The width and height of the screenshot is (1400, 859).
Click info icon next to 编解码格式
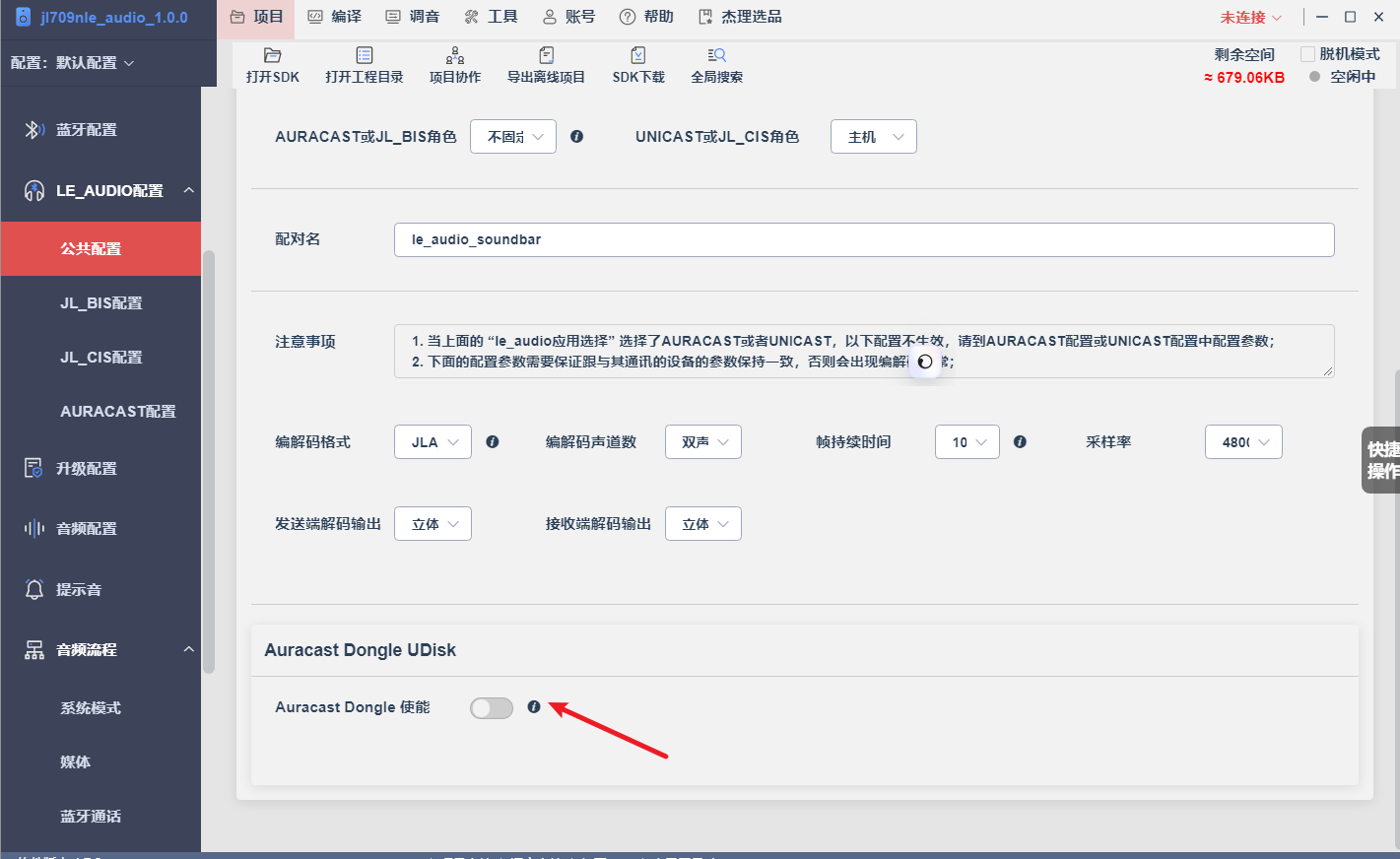pos(493,442)
